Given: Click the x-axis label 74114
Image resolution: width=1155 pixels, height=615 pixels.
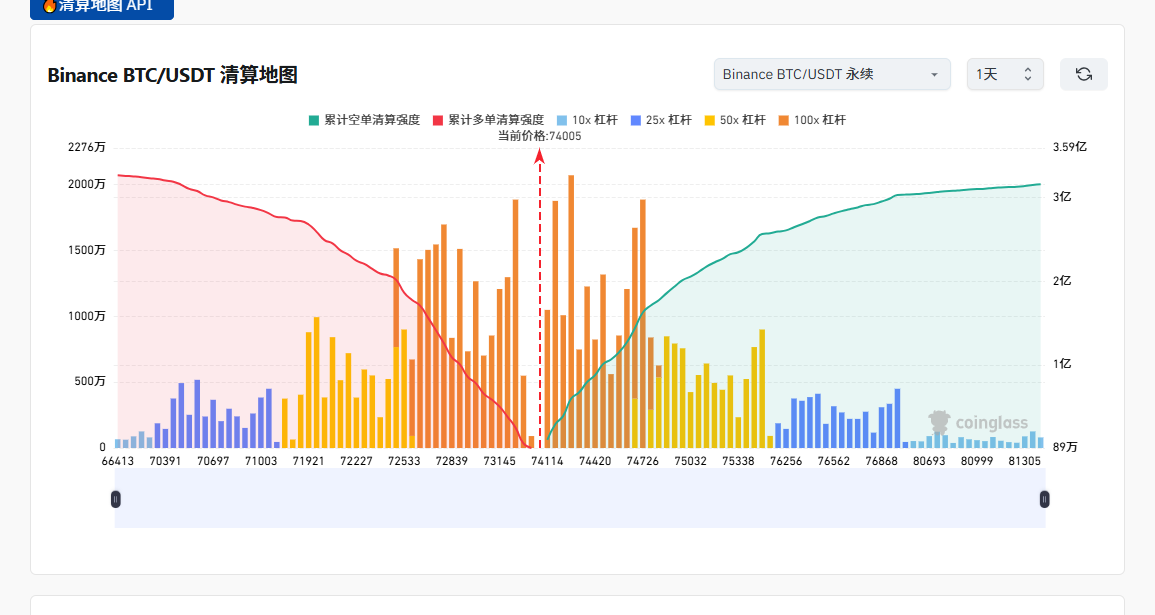Looking at the screenshot, I should tap(547, 461).
